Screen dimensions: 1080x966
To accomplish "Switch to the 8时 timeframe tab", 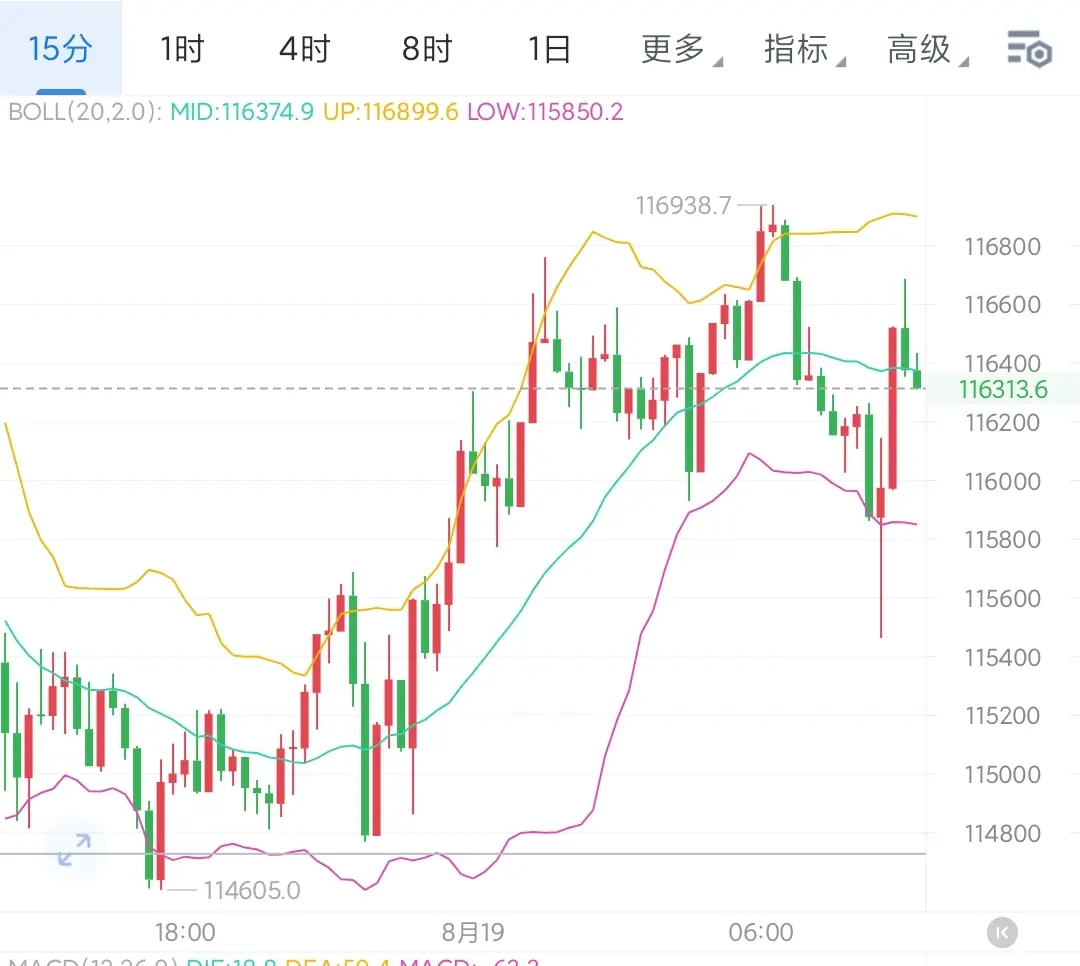I will (427, 49).
